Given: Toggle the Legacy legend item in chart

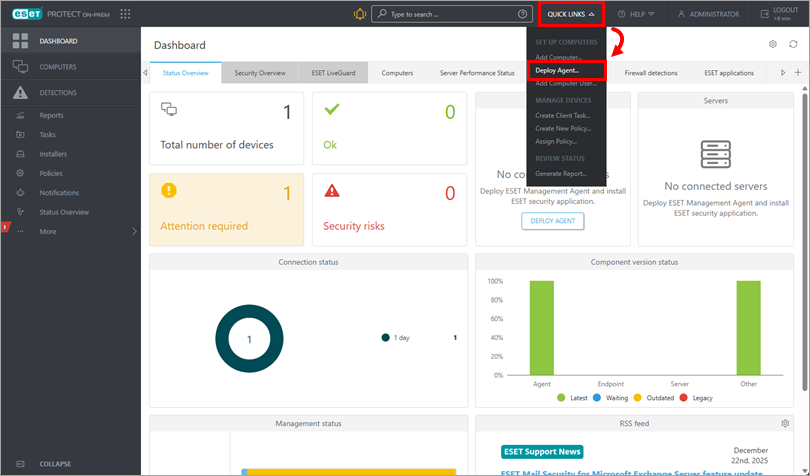Looking at the screenshot, I should click(x=697, y=398).
